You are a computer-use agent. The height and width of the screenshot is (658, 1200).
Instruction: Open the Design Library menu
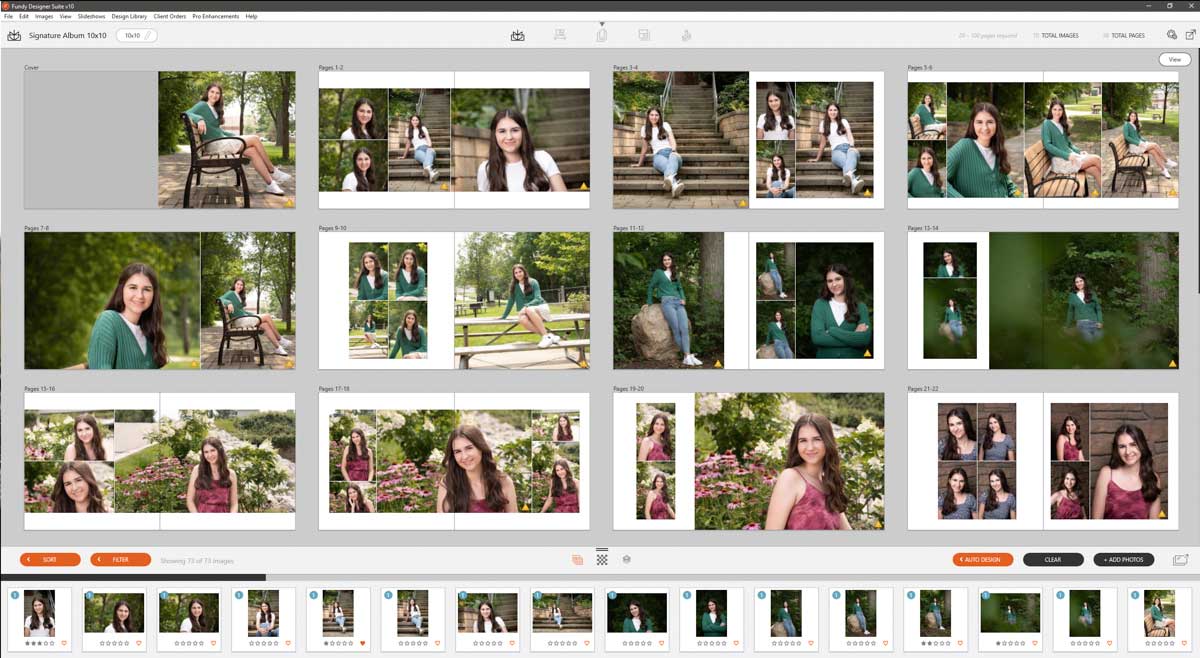click(129, 17)
